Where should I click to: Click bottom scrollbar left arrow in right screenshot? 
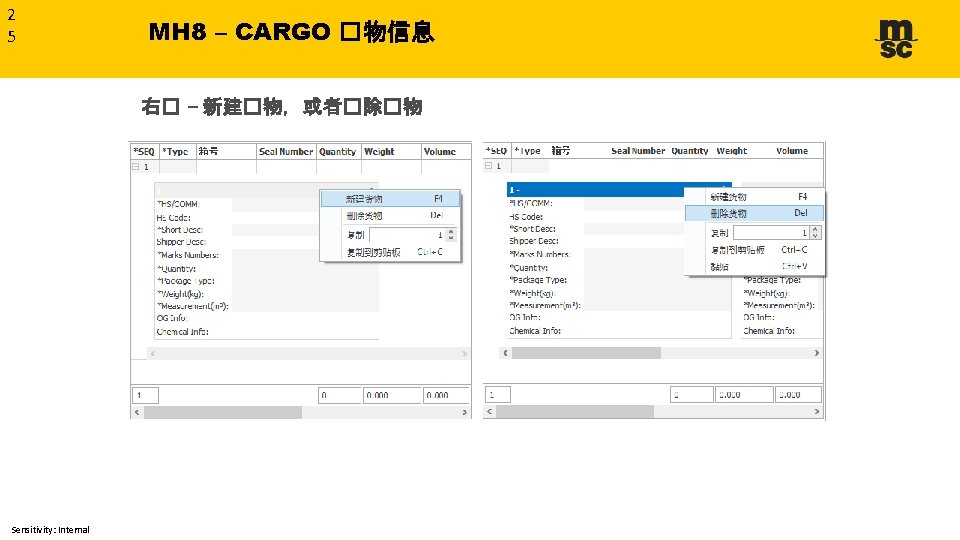point(489,412)
